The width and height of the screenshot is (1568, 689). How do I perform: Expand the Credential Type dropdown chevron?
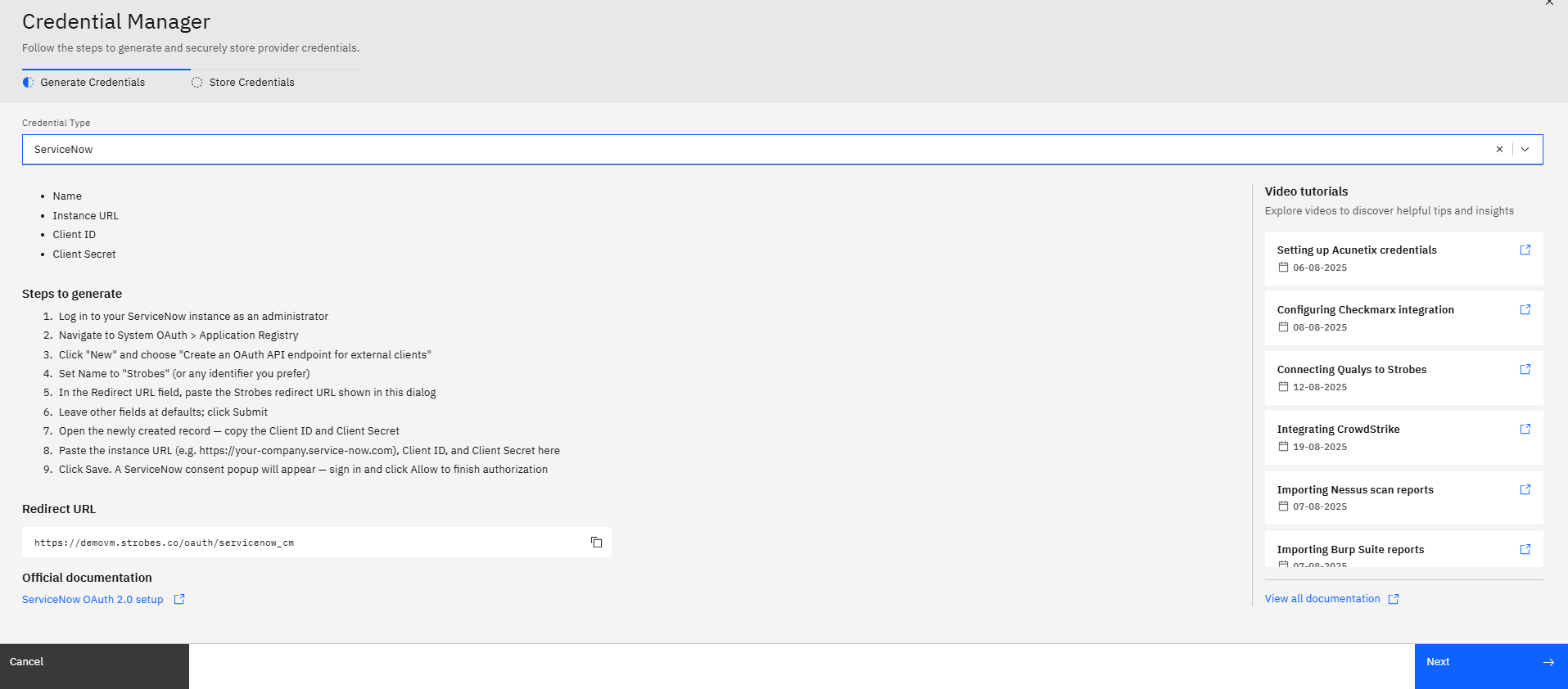click(x=1525, y=150)
